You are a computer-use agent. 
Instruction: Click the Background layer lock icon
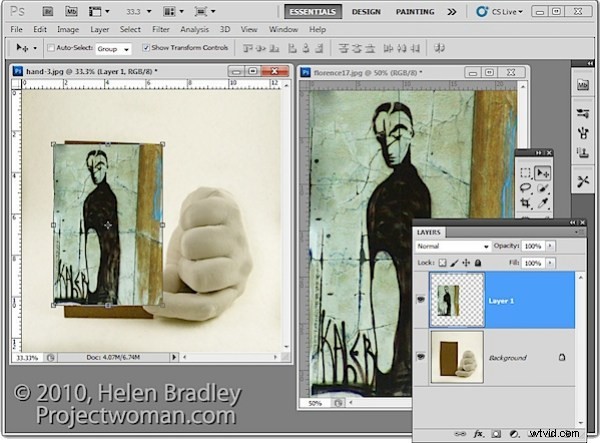(x=561, y=357)
